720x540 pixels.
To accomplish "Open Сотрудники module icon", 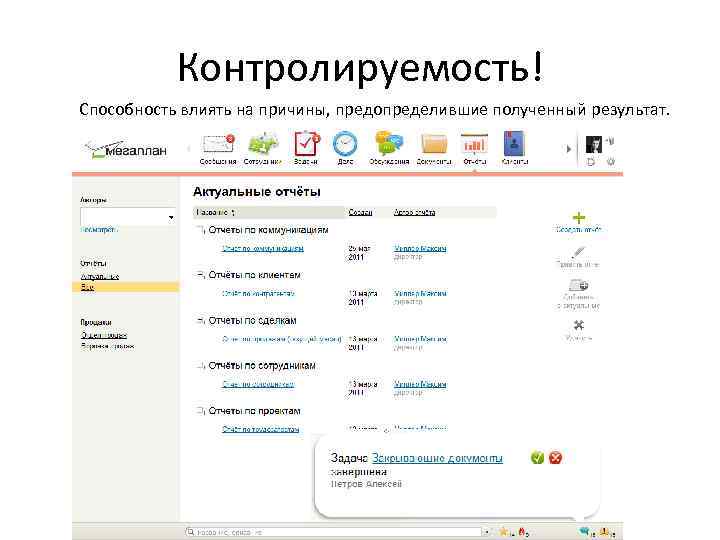I will [x=263, y=144].
